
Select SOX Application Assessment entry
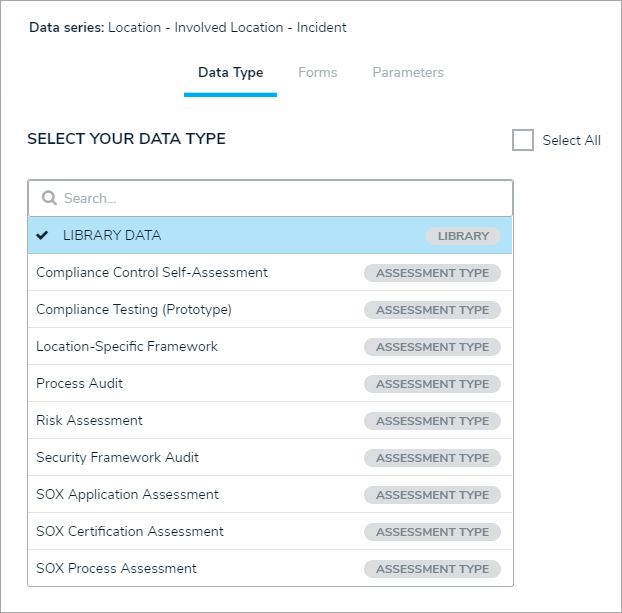click(127, 495)
